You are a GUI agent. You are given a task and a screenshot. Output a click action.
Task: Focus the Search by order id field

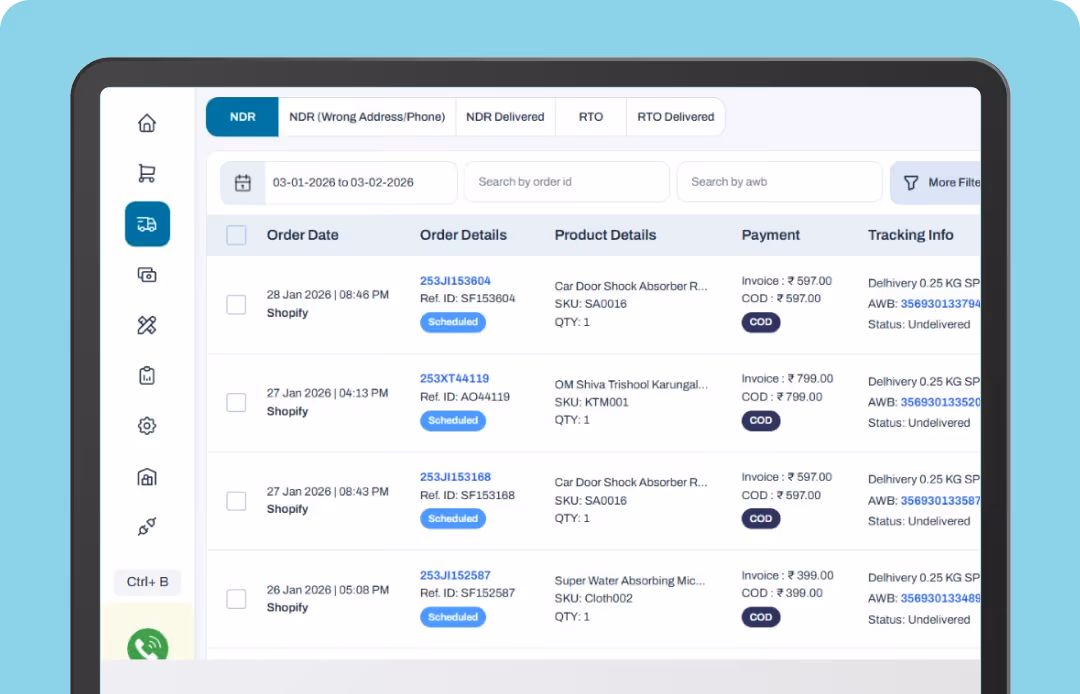[x=567, y=182]
